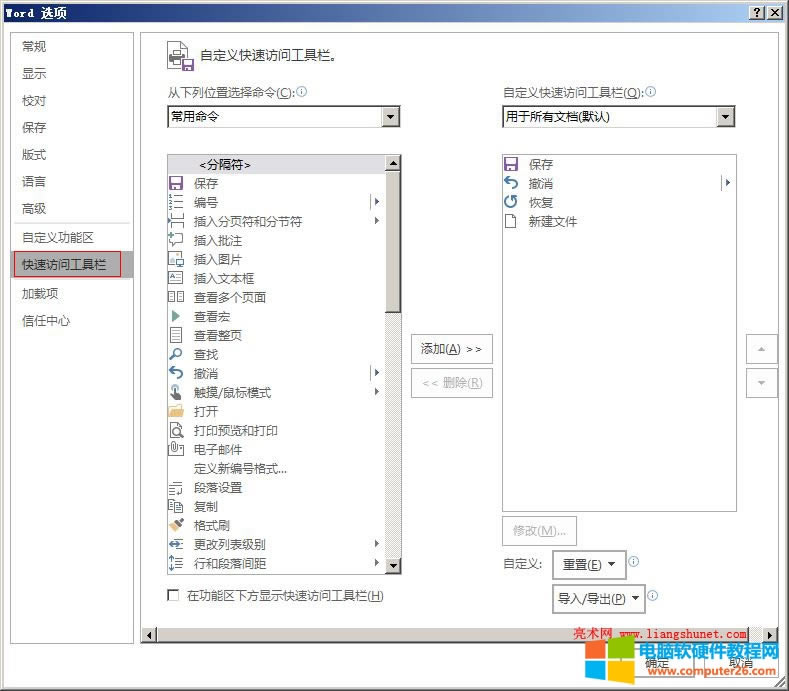This screenshot has height=691, width=789.
Task: Select the Find (查找) magnifier icon
Action: pyautogui.click(x=176, y=355)
